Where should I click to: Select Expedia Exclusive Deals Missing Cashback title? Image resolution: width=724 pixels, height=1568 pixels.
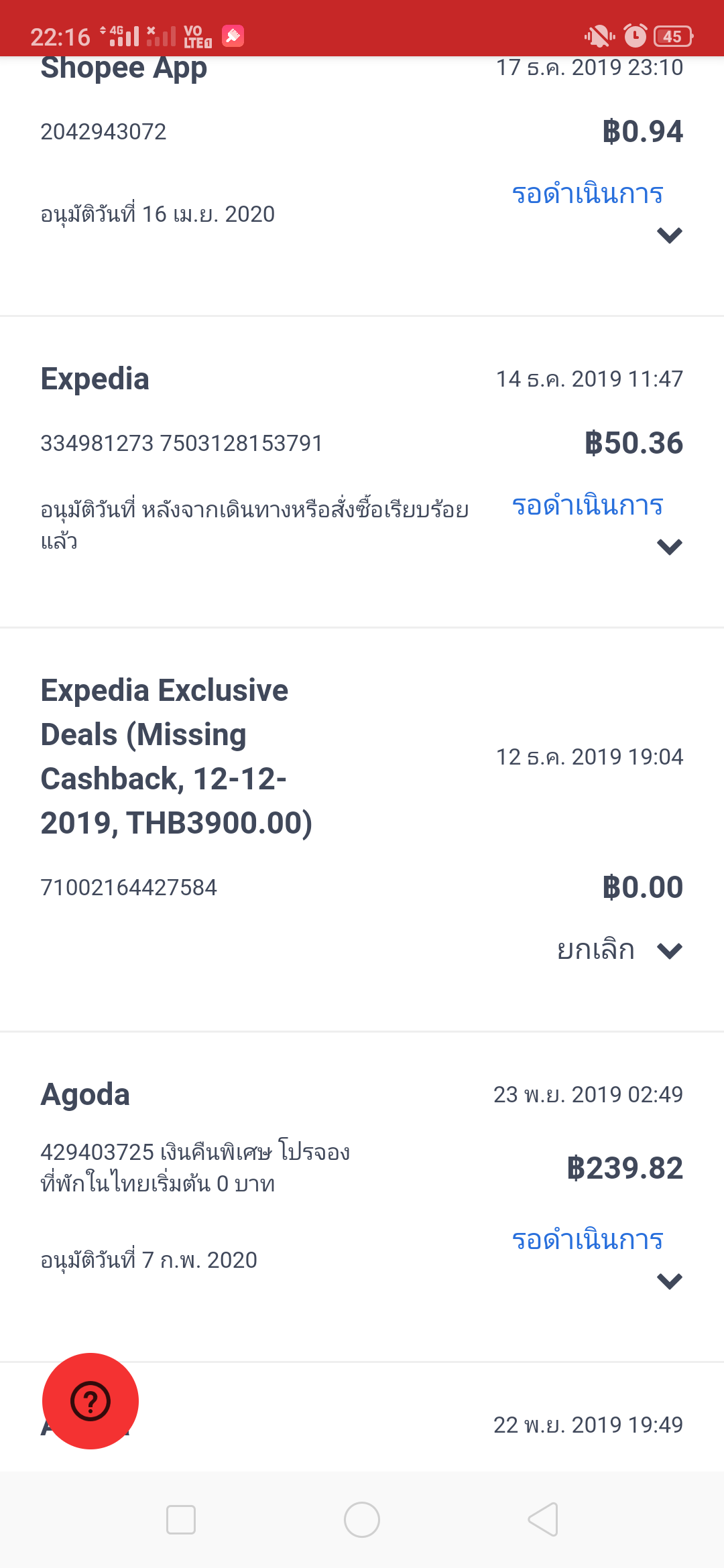[x=176, y=757]
